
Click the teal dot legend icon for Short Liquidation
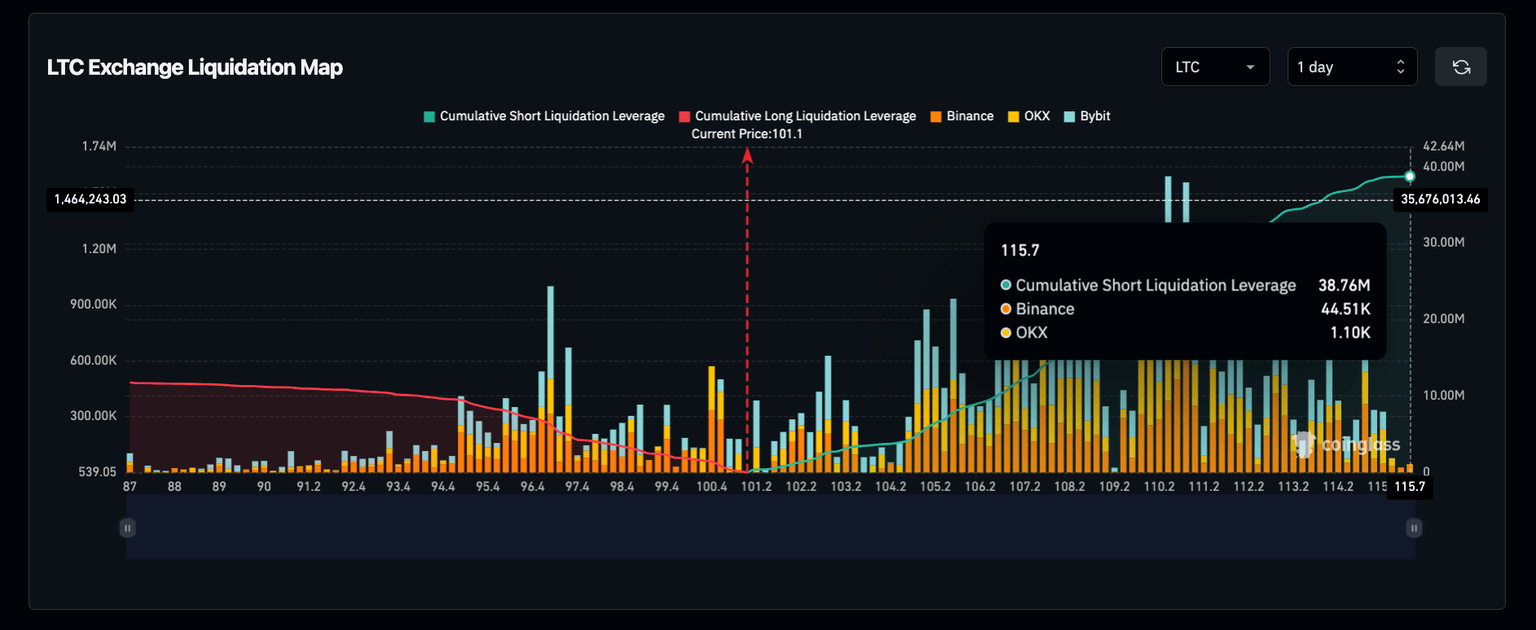(430, 116)
